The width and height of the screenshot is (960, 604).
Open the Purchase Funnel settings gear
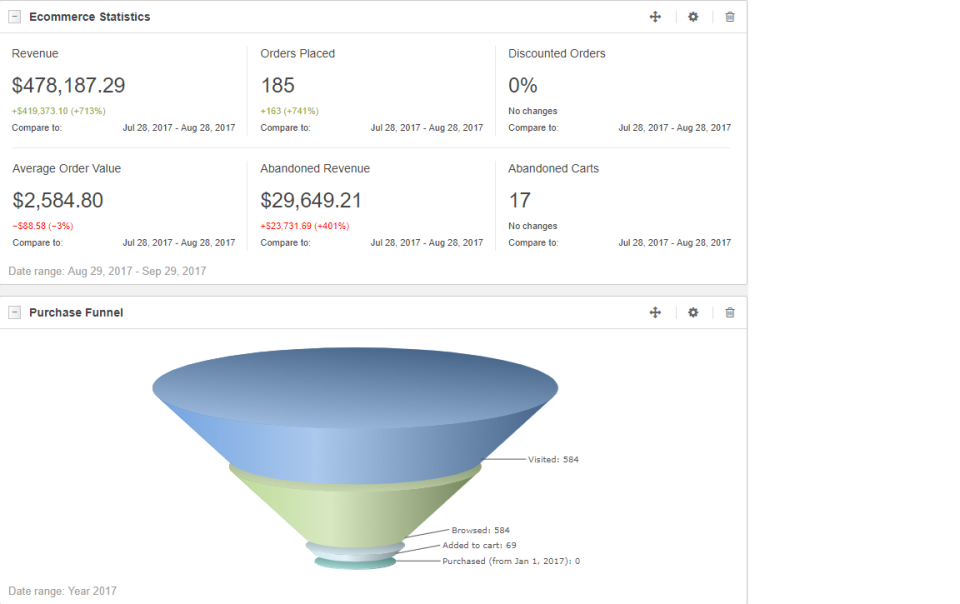(x=693, y=312)
